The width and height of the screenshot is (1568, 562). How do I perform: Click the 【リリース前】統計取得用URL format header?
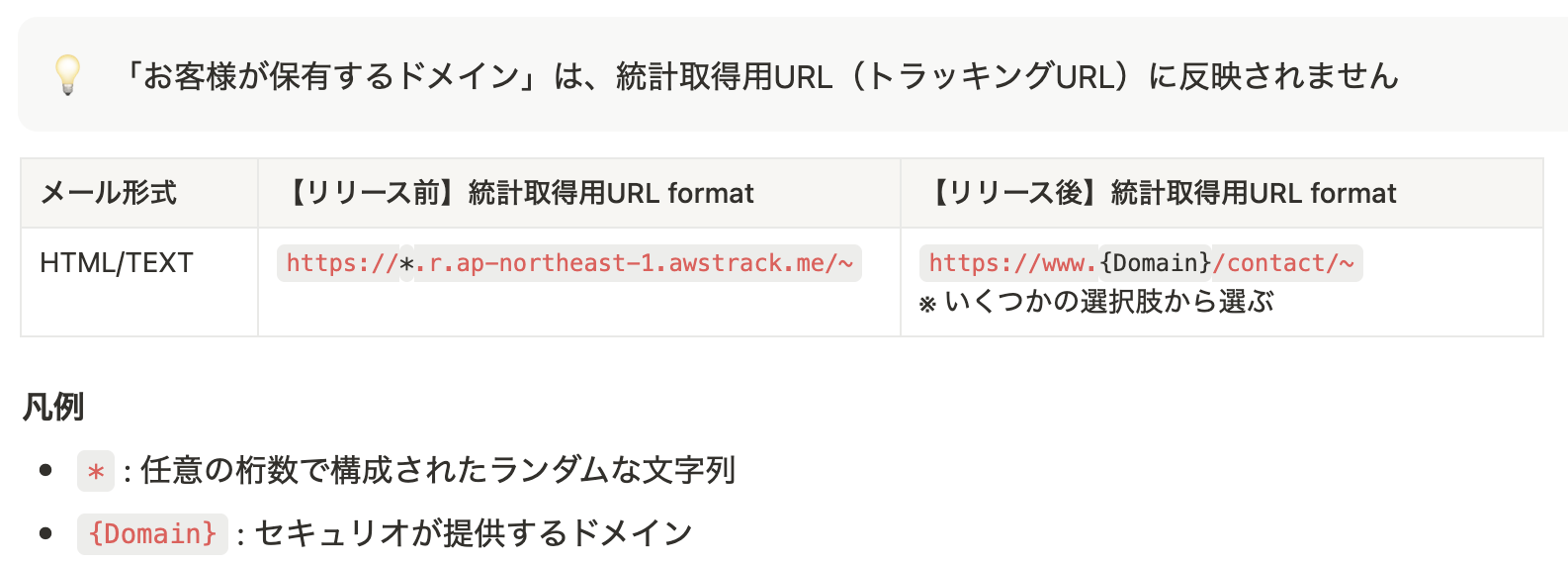tap(517, 193)
